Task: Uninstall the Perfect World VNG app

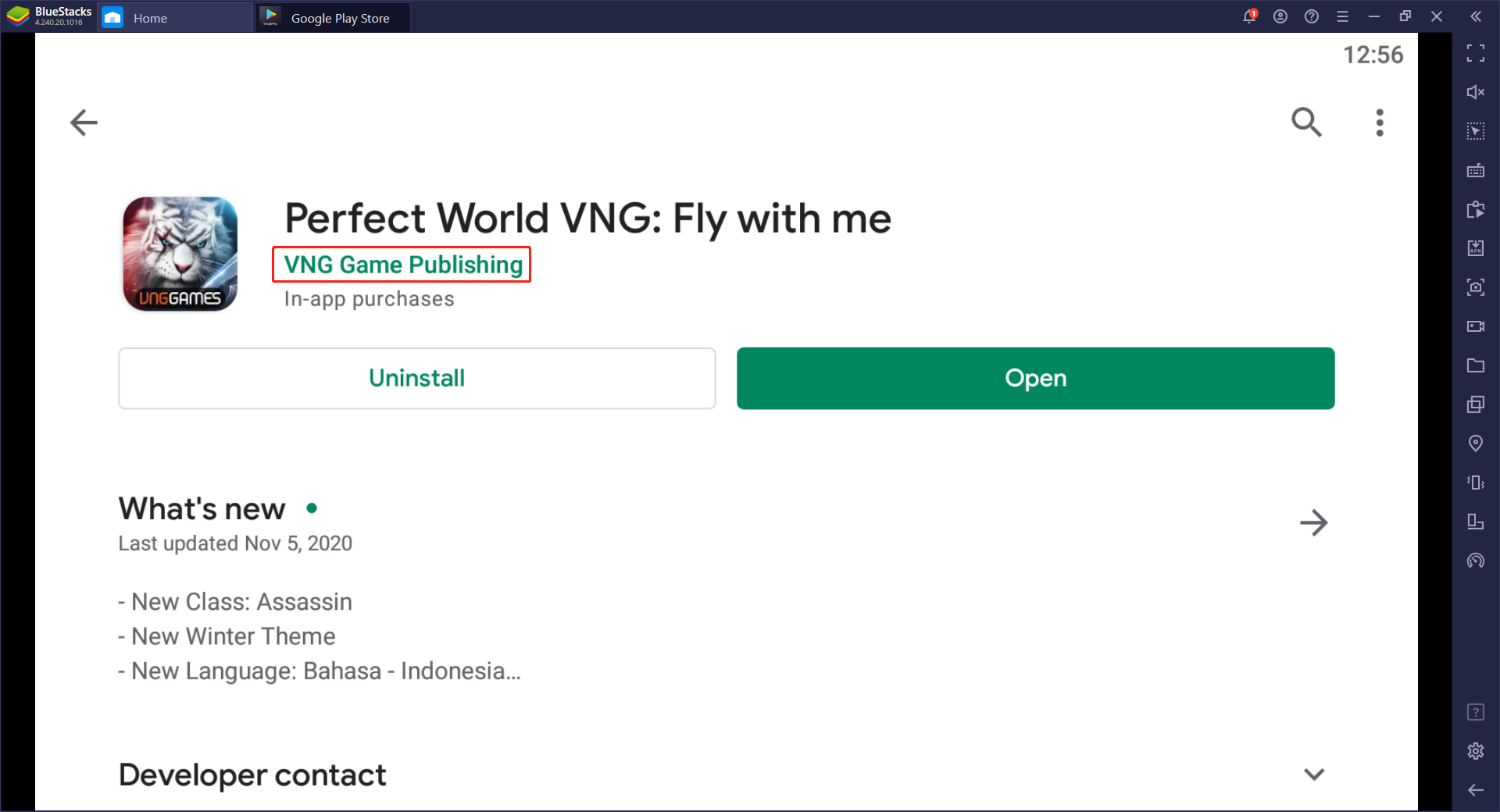Action: [x=417, y=379]
